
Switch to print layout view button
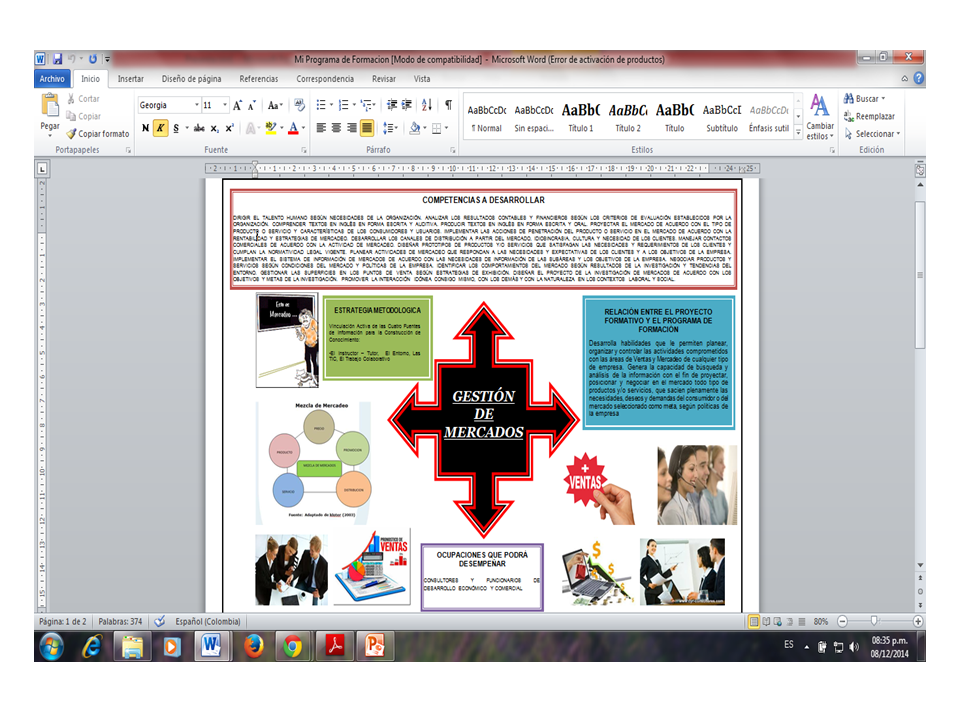pos(754,621)
